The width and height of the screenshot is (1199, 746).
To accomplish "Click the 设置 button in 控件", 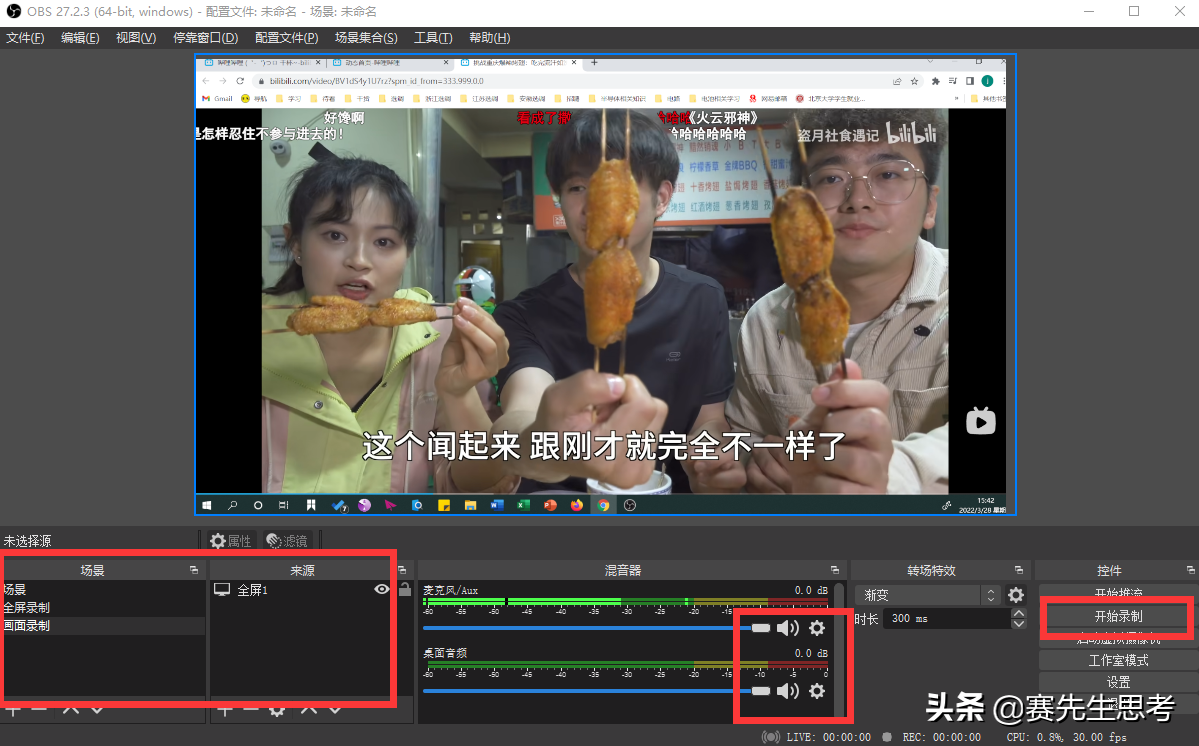I will pos(1118,682).
